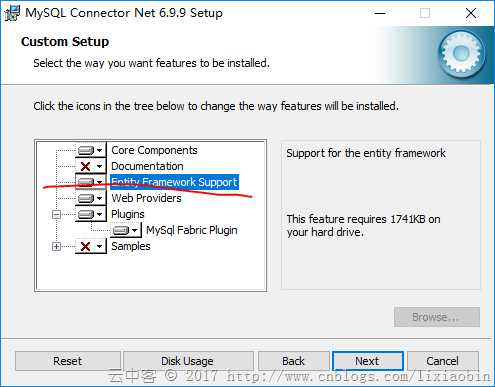This screenshot has width=495, height=387.
Task: Select Plugins feature label
Action: [128, 214]
